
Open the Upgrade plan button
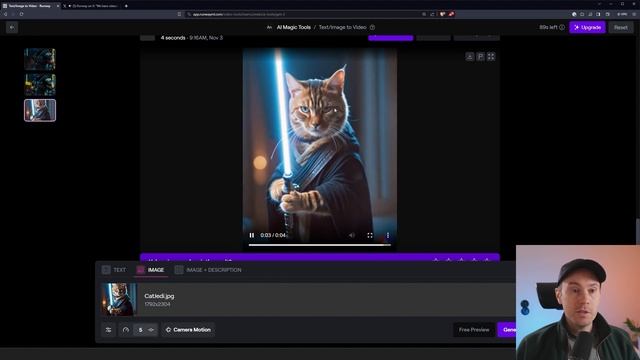coord(587,27)
